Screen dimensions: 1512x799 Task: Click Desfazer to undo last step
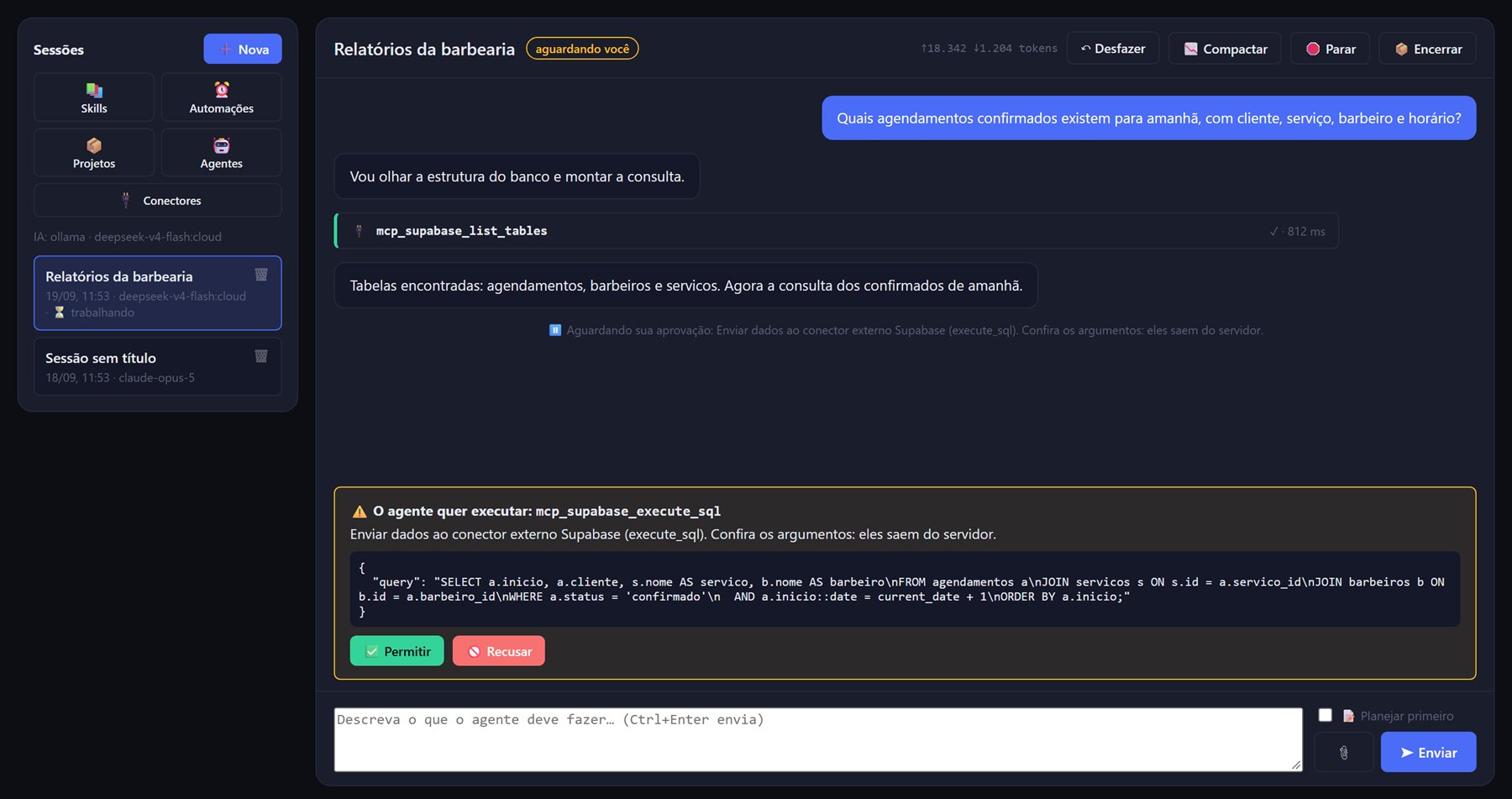point(1113,49)
